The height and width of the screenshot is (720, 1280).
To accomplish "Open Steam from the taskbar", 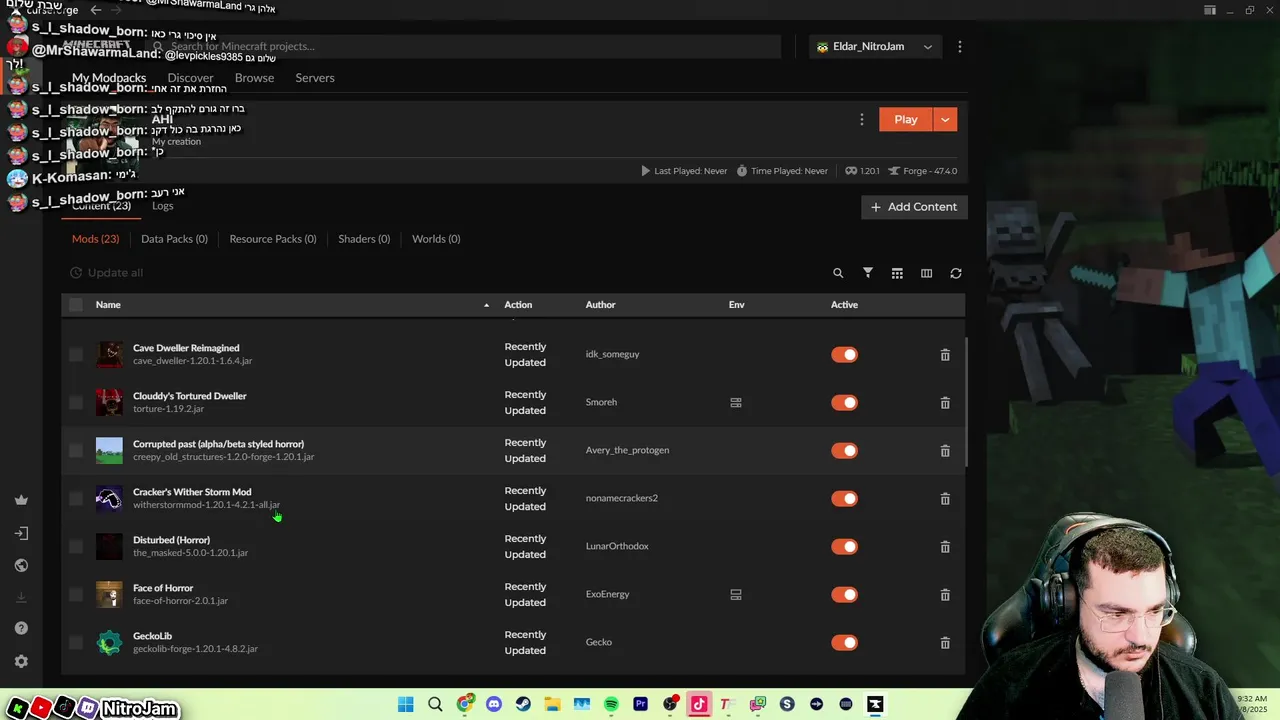I will [523, 705].
